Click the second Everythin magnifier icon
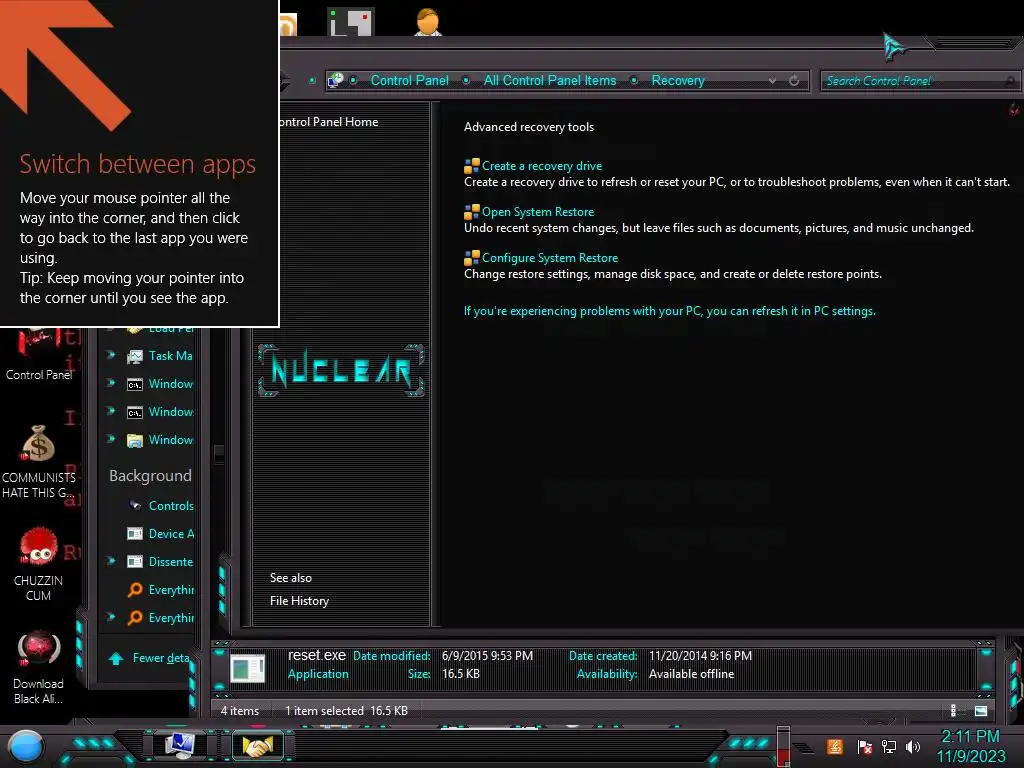Viewport: 1024px width, 768px height. (x=135, y=617)
